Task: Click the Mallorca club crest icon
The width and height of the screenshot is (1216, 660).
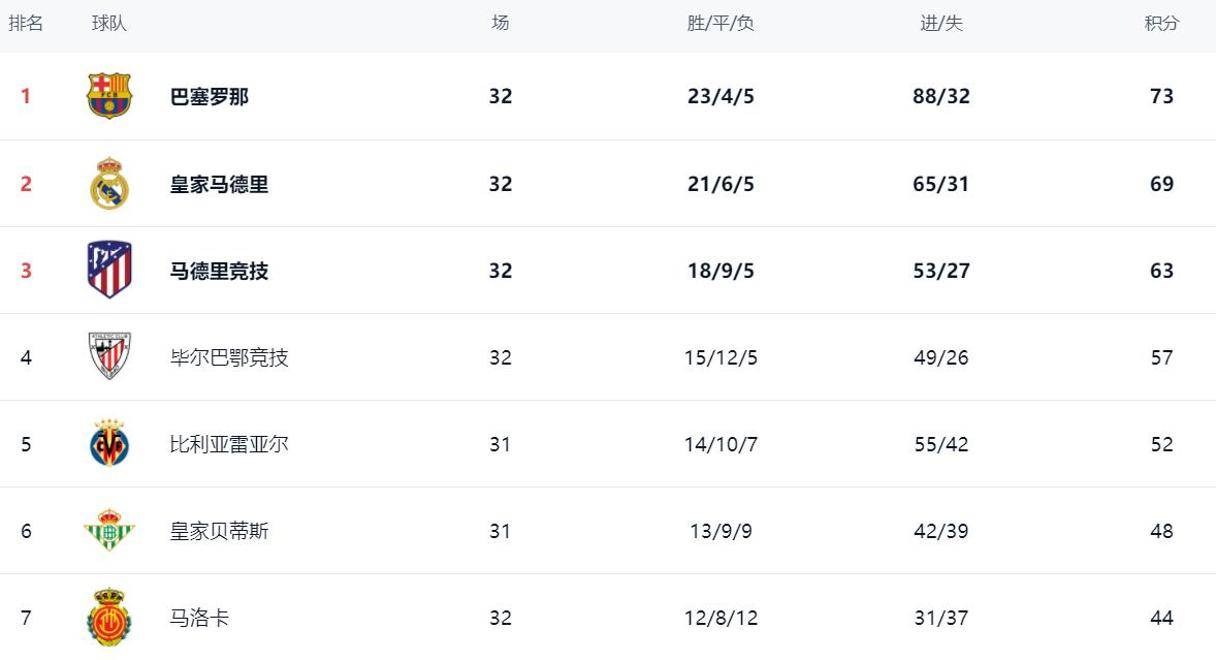Action: coord(109,617)
